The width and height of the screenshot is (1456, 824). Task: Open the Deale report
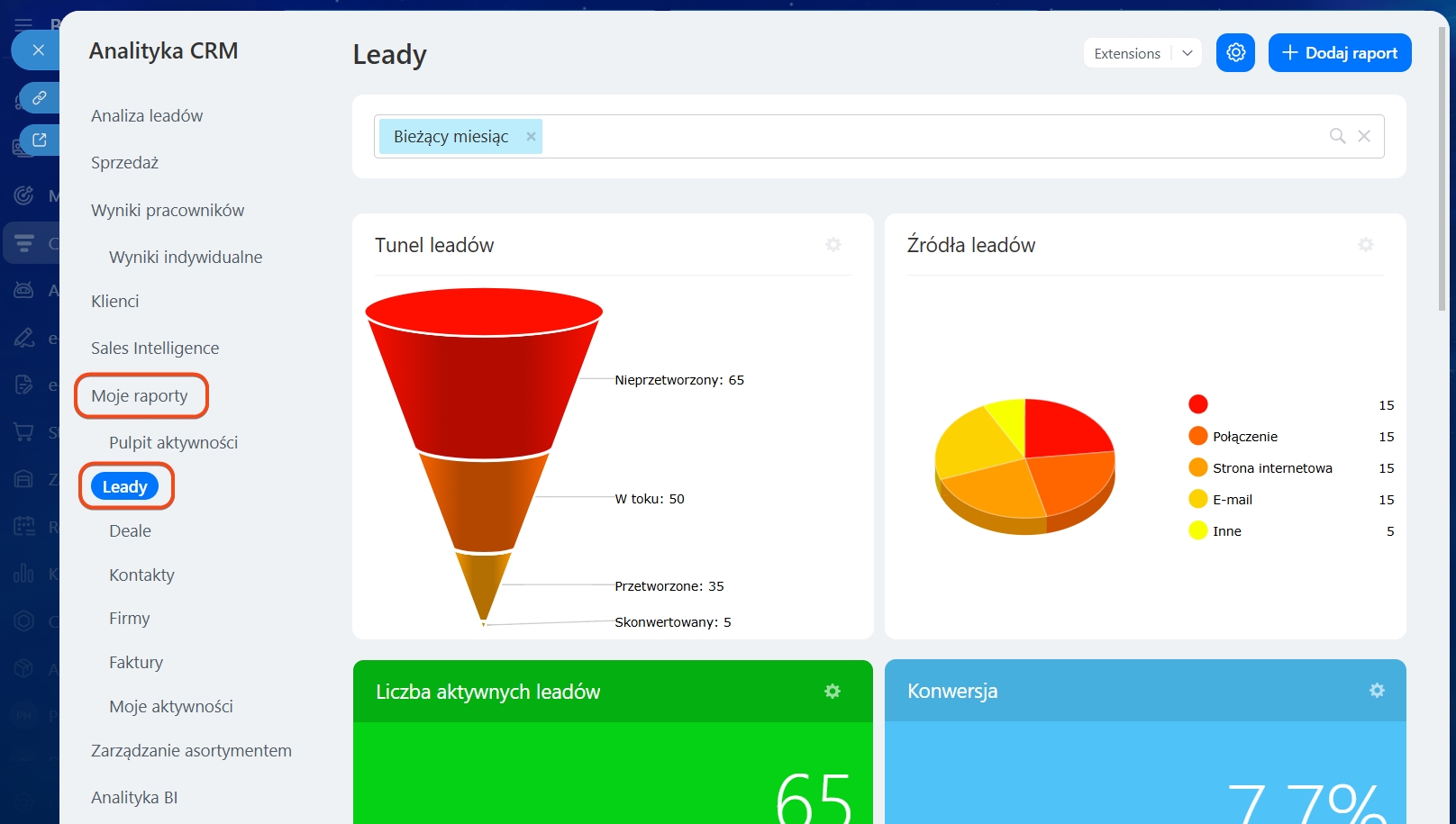click(x=130, y=531)
